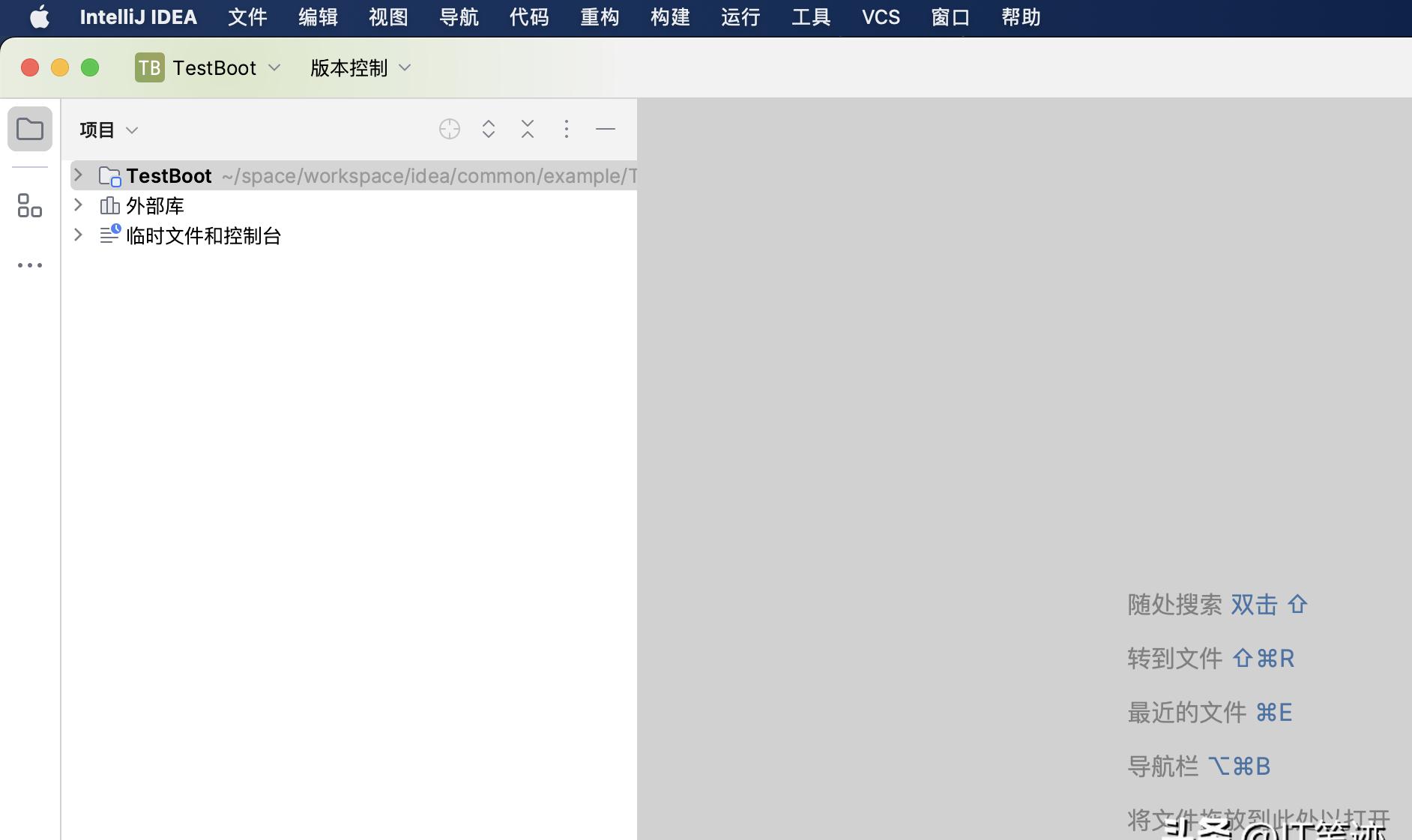The image size is (1412, 840).
Task: Open the 构建 menu
Action: pyautogui.click(x=670, y=17)
